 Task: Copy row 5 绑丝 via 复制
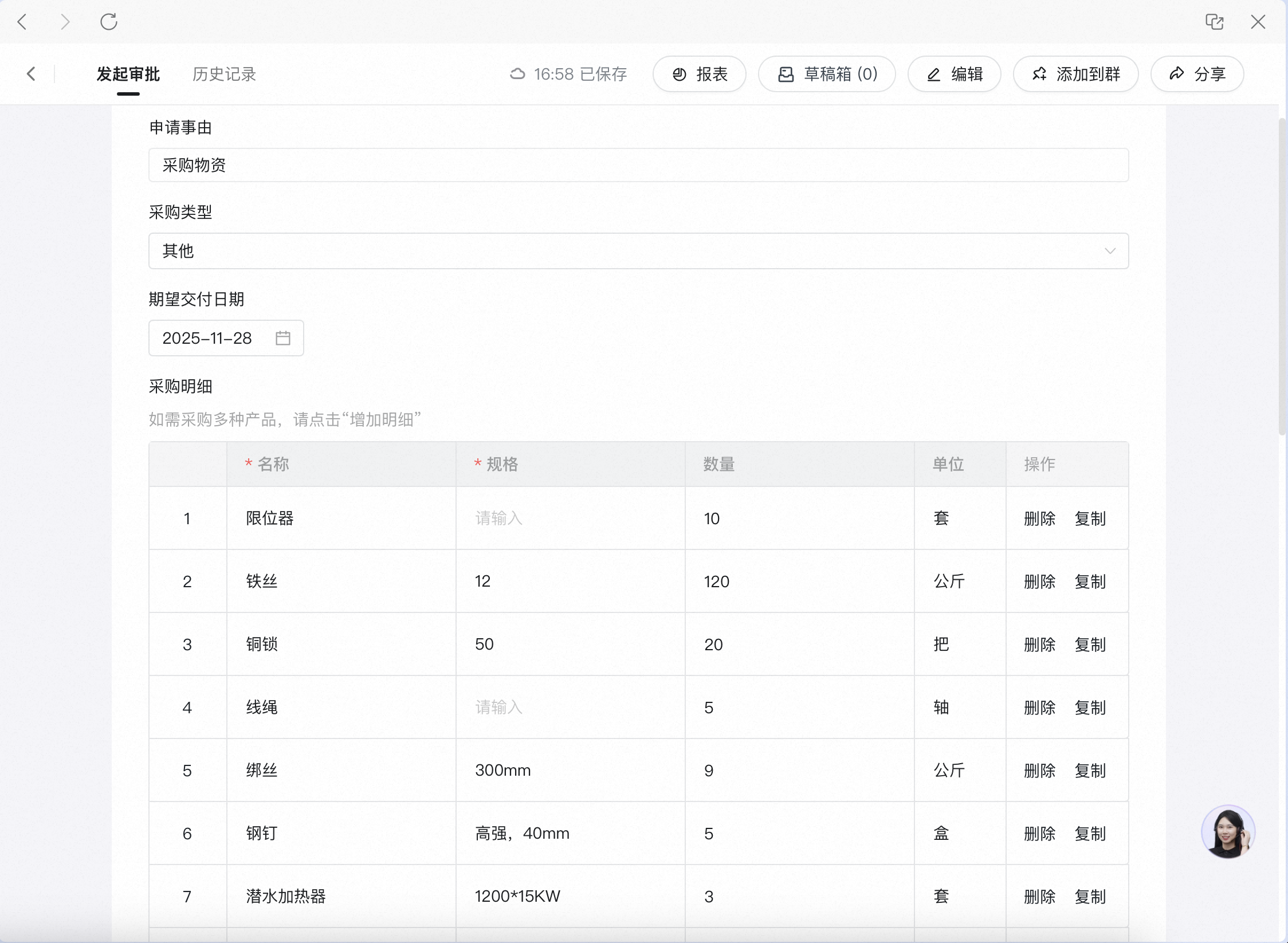pyautogui.click(x=1090, y=771)
